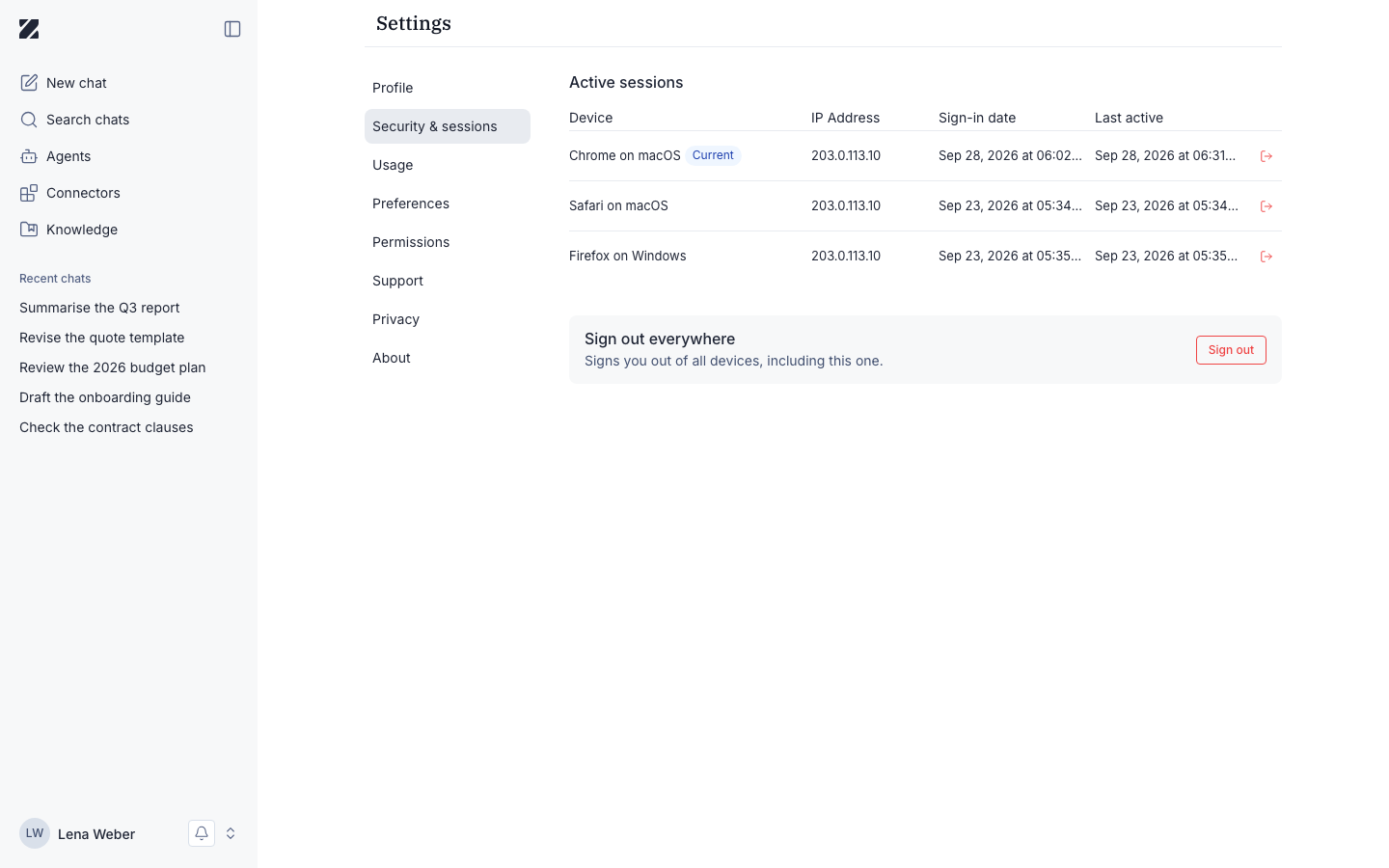The width and height of the screenshot is (1389, 868).
Task: Click the Last active column header
Action: click(x=1129, y=118)
